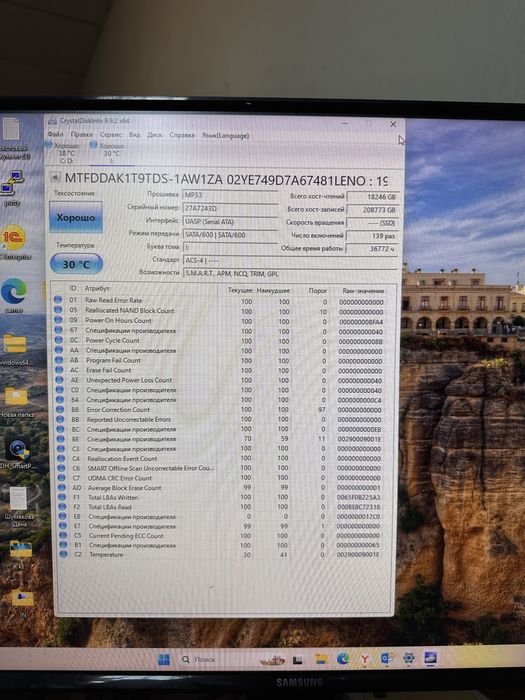
Task: Click status icon of Temperature attribute row
Action: click(63, 554)
